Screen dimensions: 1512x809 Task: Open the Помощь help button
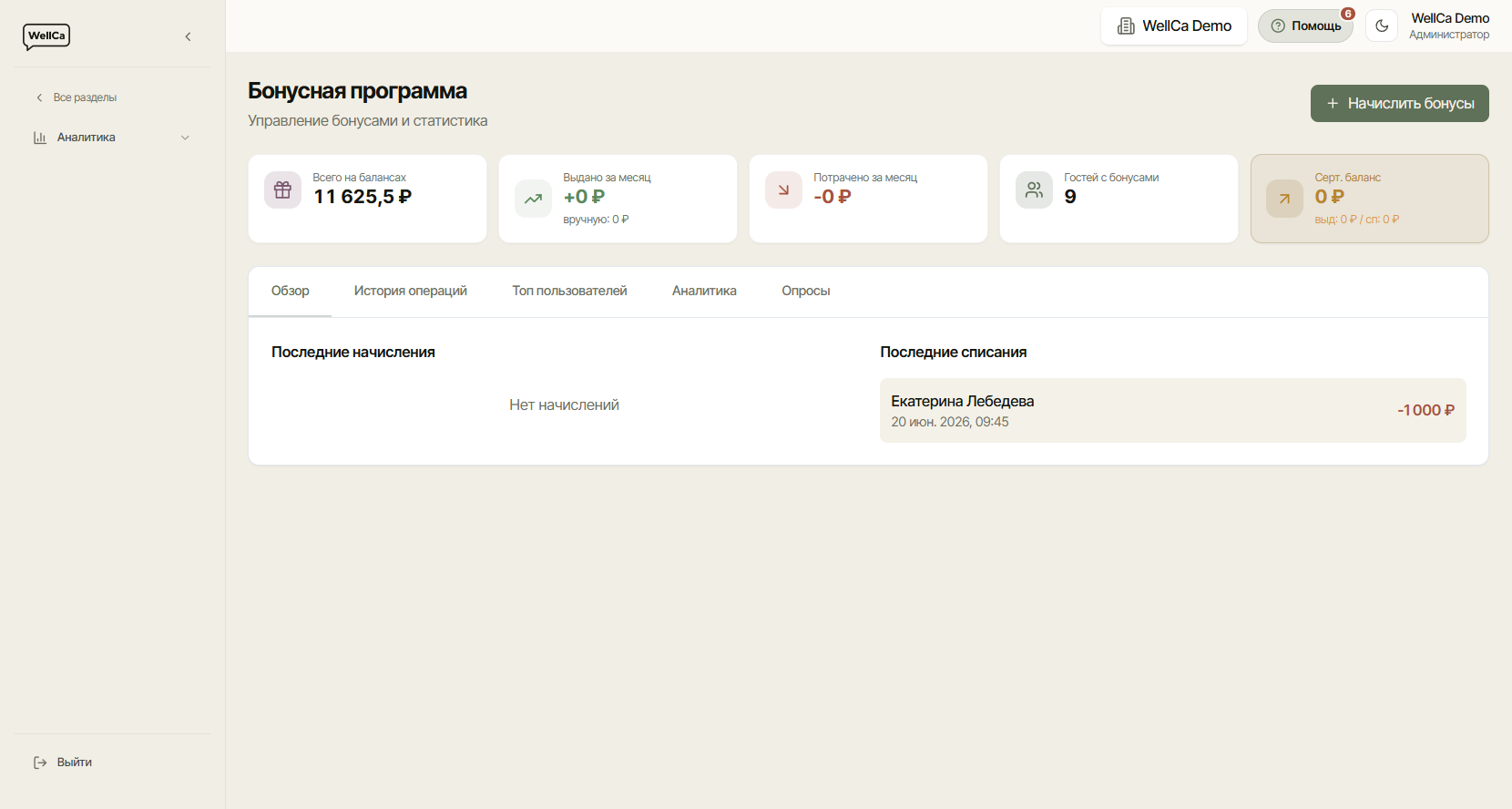tap(1306, 26)
